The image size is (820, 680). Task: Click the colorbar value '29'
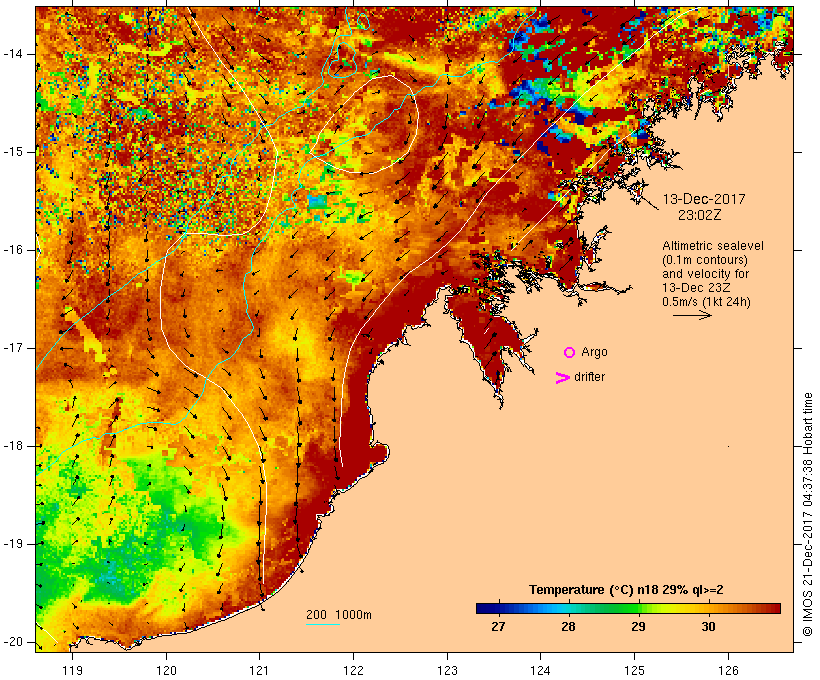click(639, 627)
